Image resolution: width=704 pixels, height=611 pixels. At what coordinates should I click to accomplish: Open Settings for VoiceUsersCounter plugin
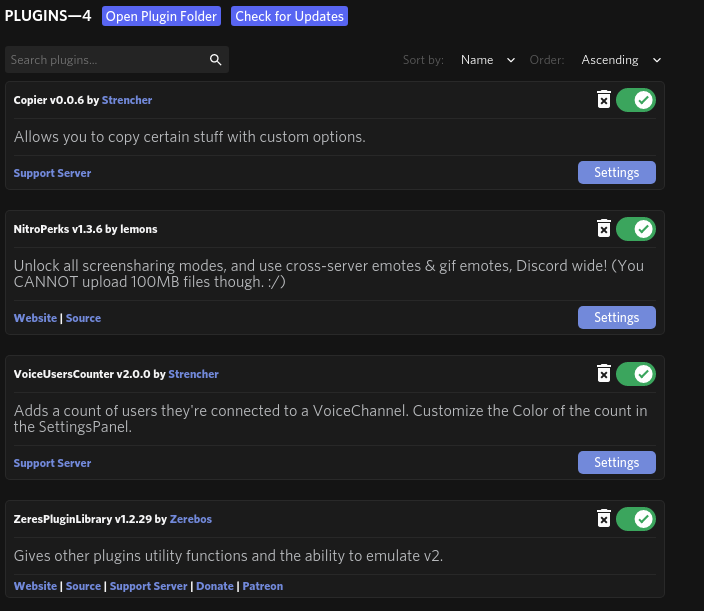point(616,462)
